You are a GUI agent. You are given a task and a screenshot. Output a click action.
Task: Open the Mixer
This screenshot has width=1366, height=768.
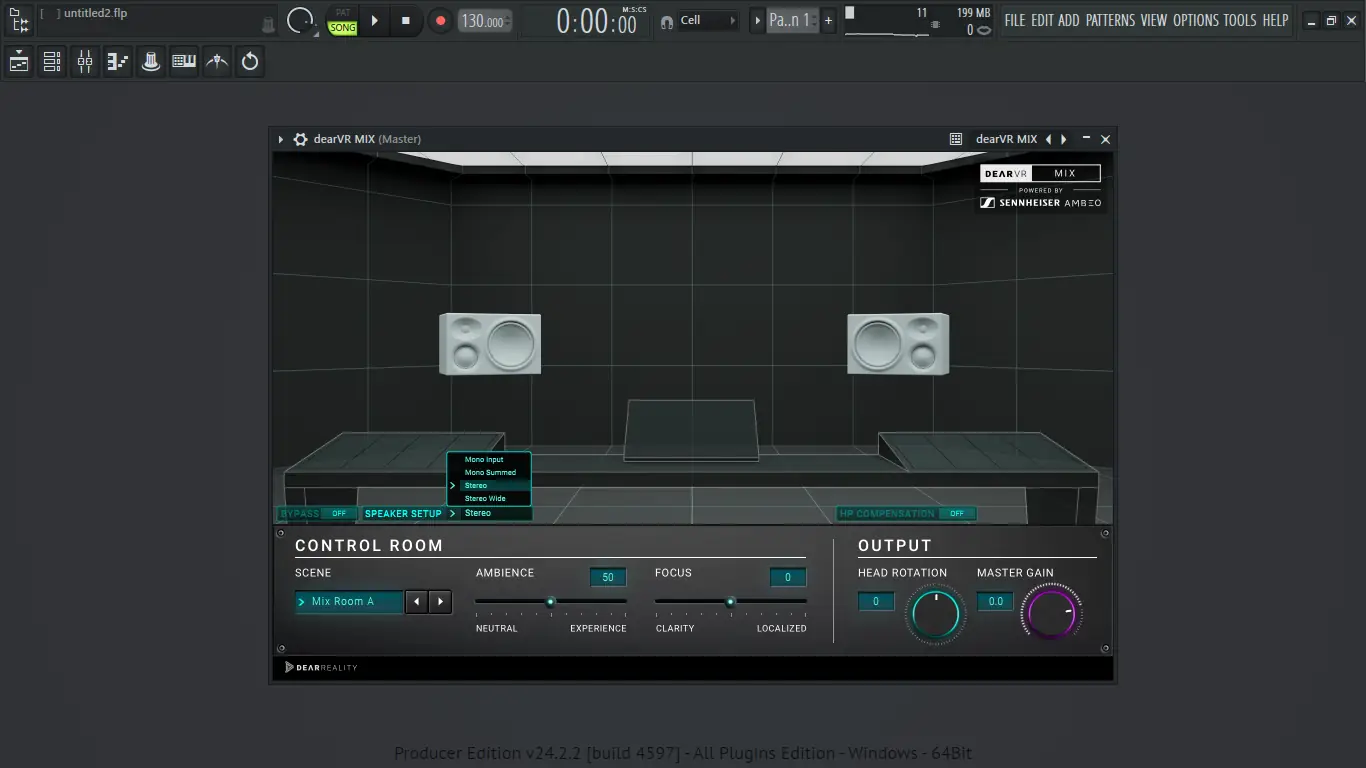(x=84, y=61)
